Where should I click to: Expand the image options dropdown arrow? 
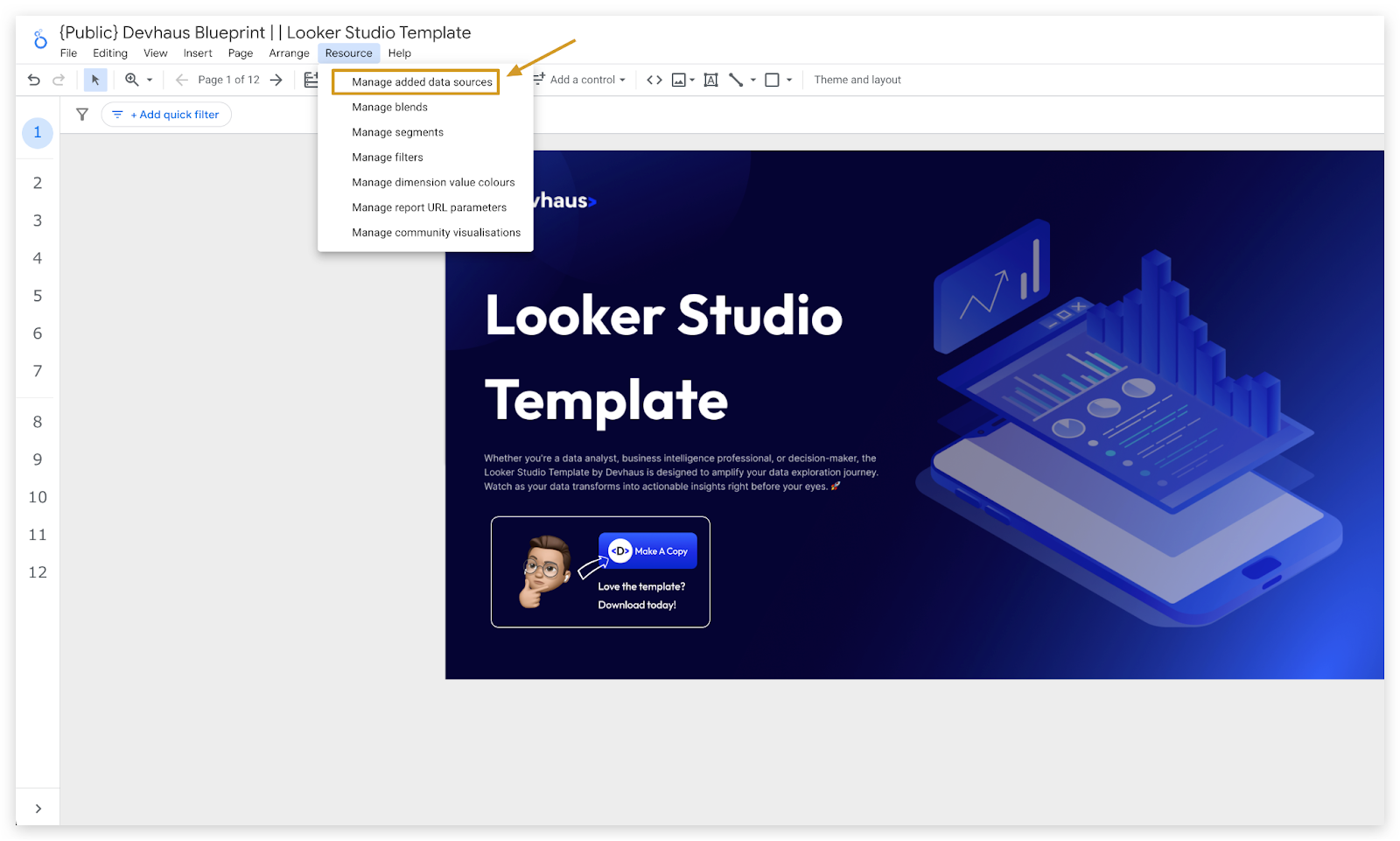[692, 80]
